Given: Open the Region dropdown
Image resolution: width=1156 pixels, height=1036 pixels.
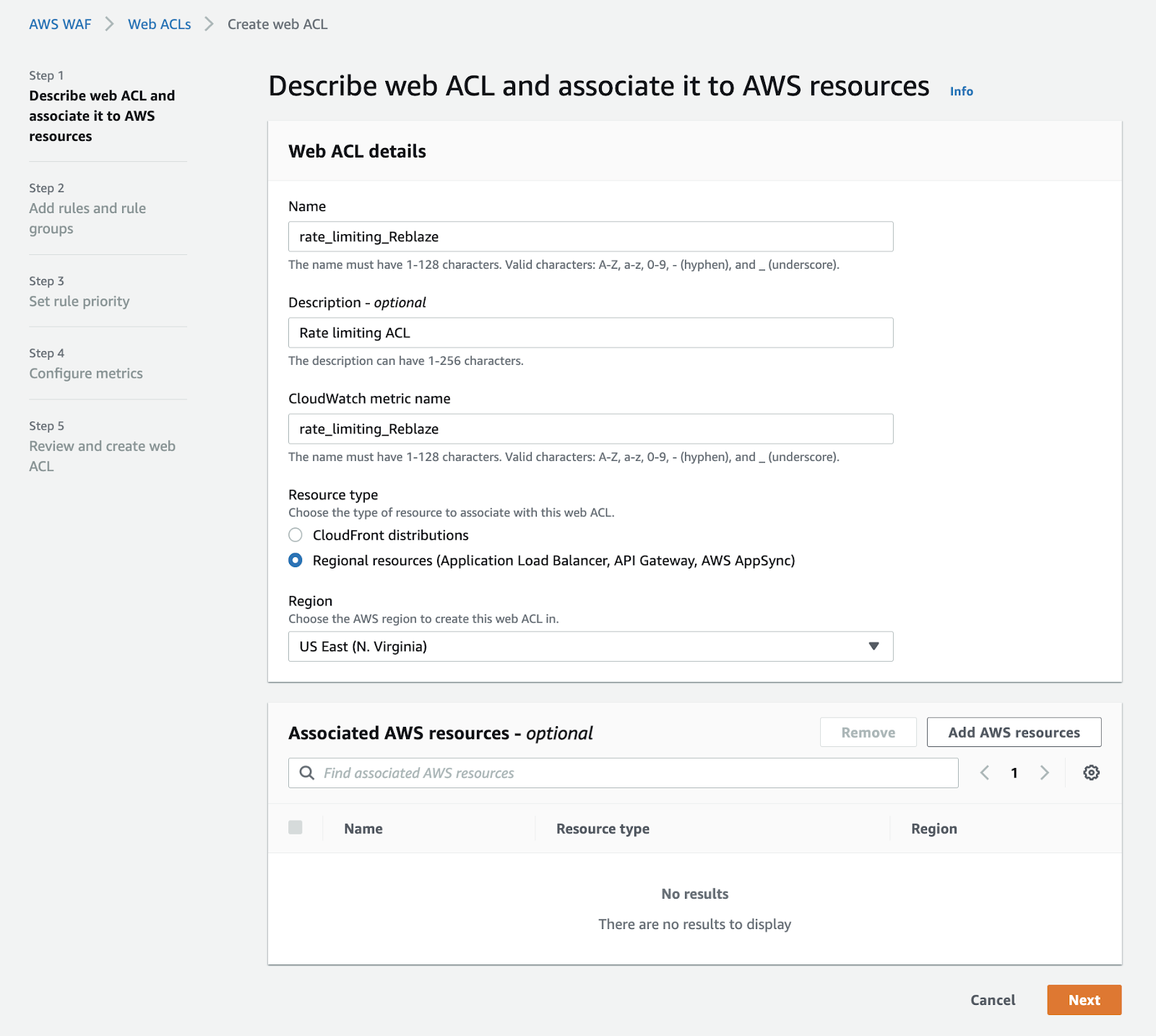Looking at the screenshot, I should click(x=590, y=647).
